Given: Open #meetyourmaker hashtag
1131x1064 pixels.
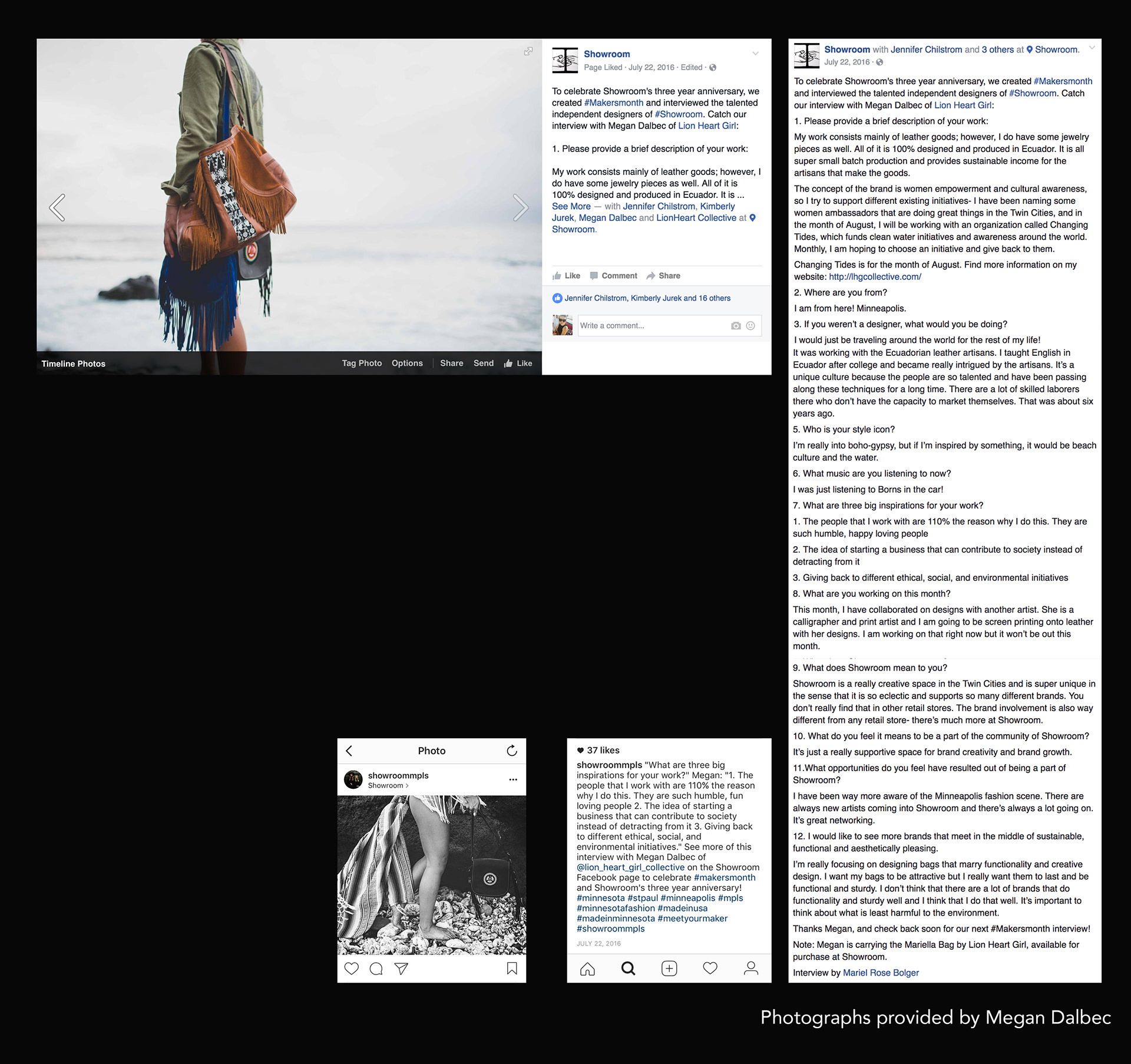Looking at the screenshot, I should [693, 918].
